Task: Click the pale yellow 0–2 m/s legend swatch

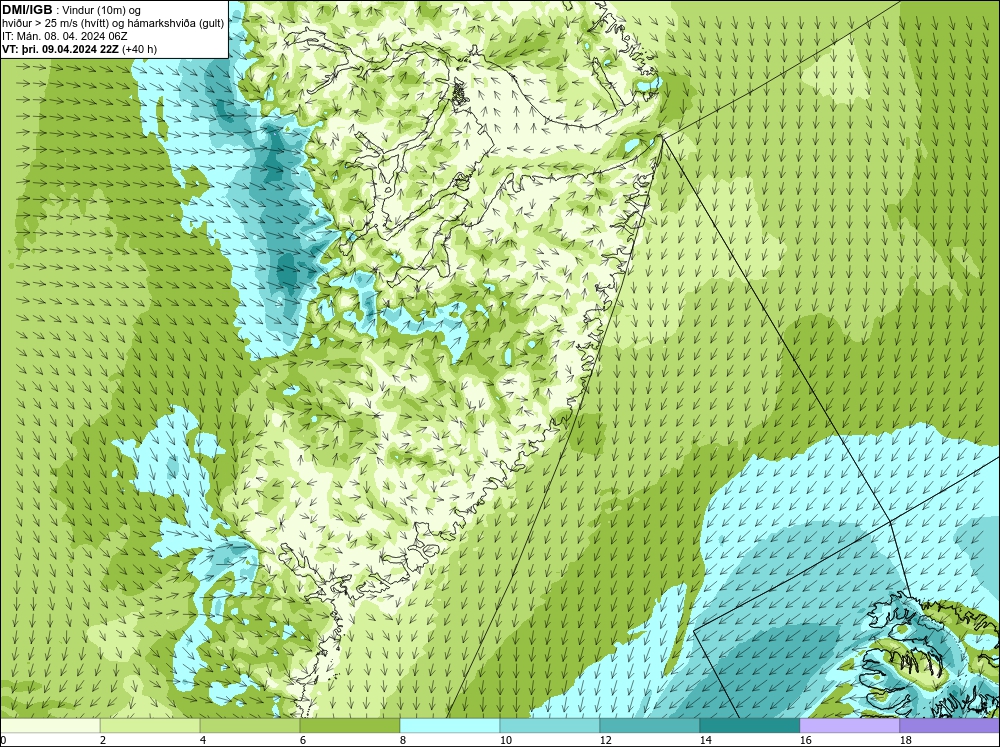Action: click(50, 725)
